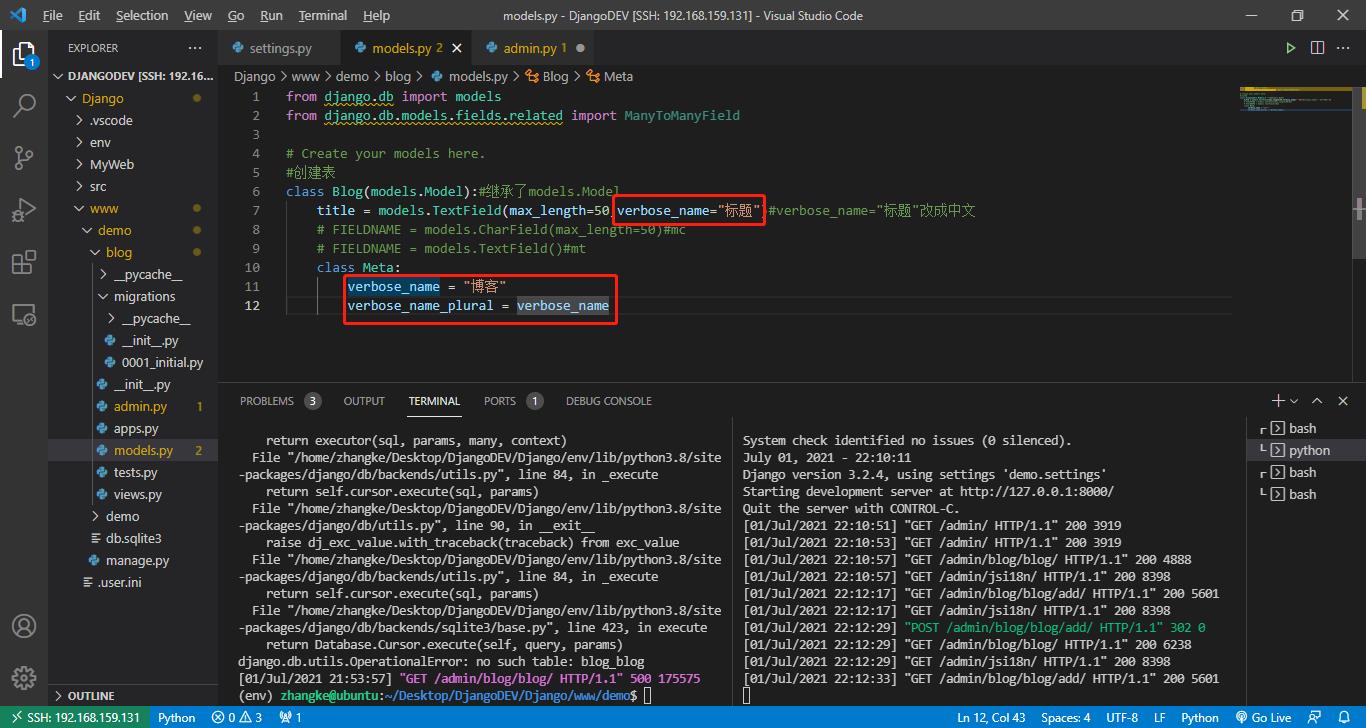Open 0001_initial.py in explorer
This screenshot has height=728, width=1366.
coord(133,362)
